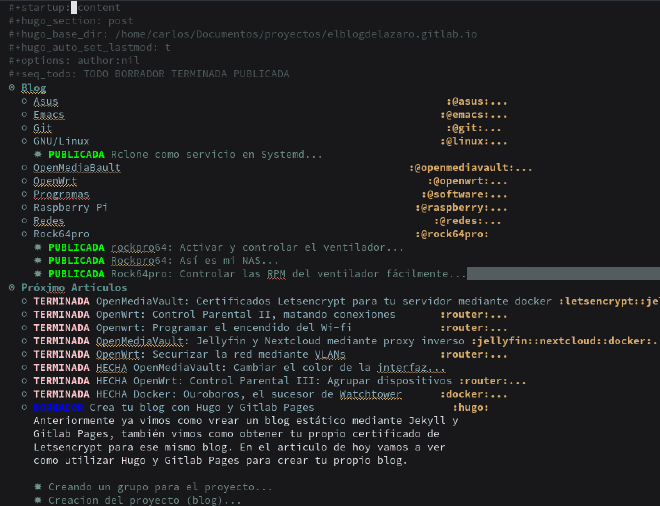
Task: Click the #+options: author:nil line
Action: point(74,60)
